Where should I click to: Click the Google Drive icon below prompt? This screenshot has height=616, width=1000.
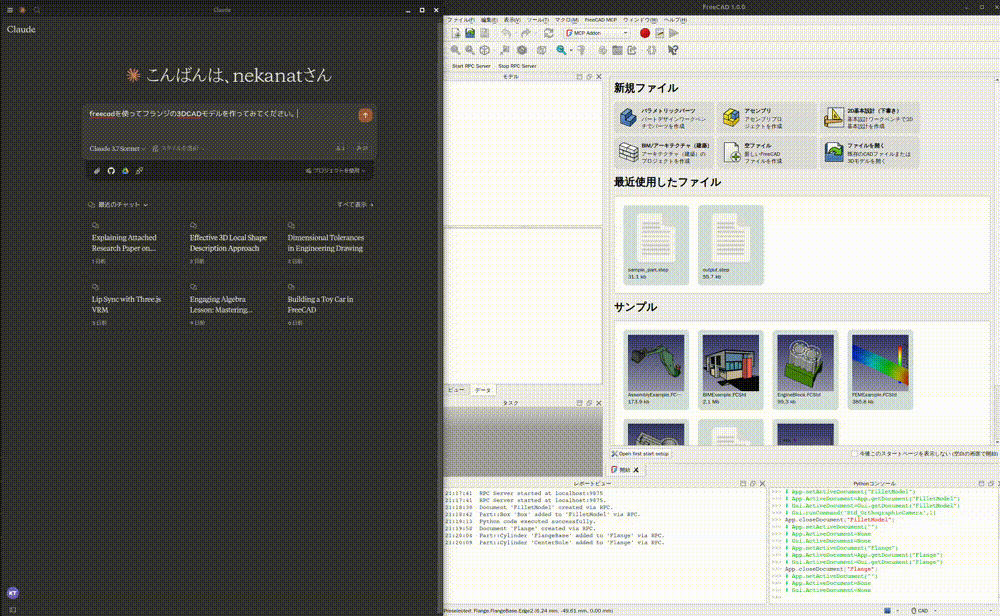coord(125,171)
